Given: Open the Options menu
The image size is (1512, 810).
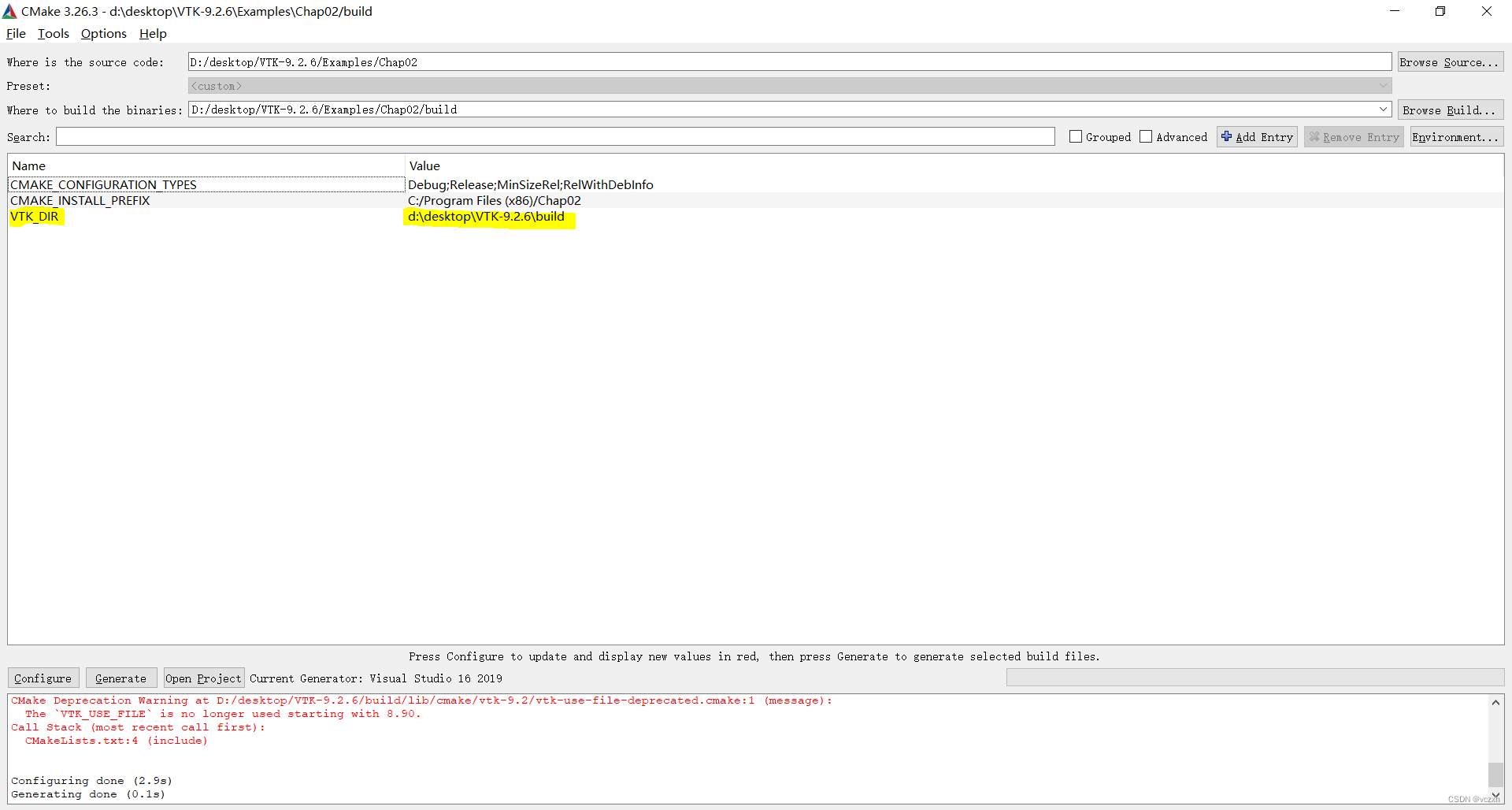Looking at the screenshot, I should pyautogui.click(x=103, y=33).
